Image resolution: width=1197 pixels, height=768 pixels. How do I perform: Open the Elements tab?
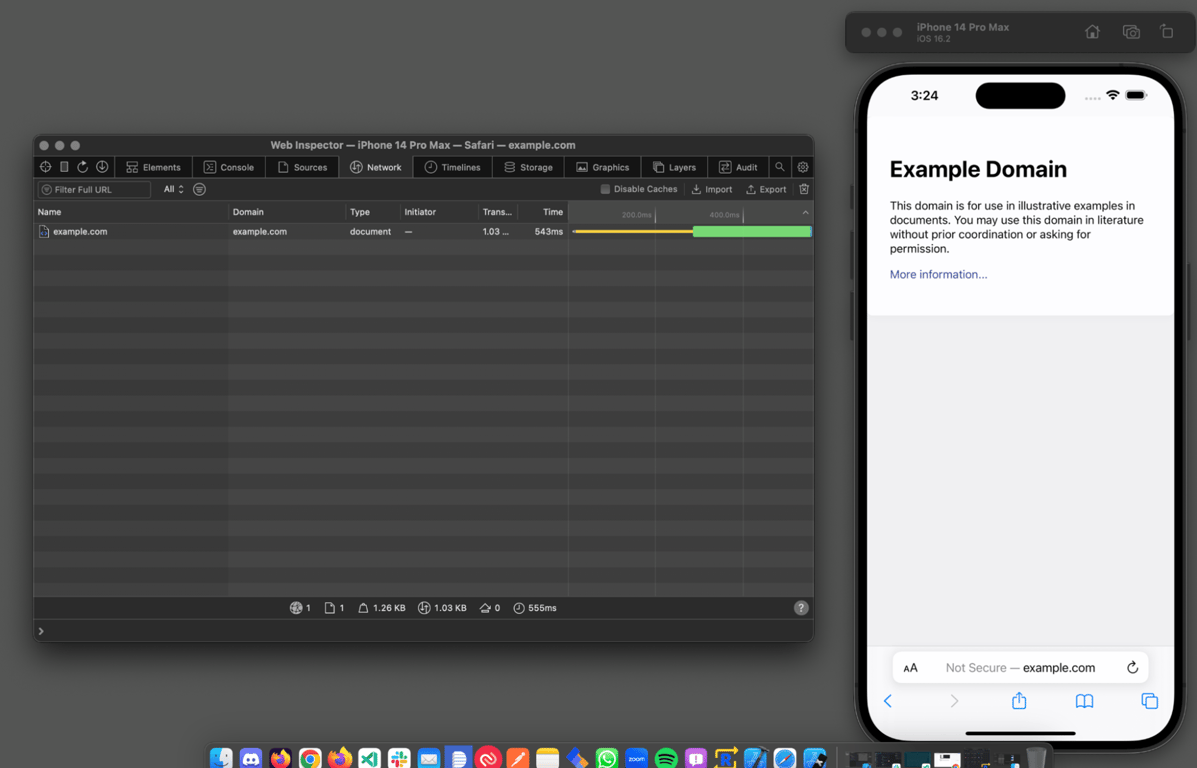pos(153,167)
